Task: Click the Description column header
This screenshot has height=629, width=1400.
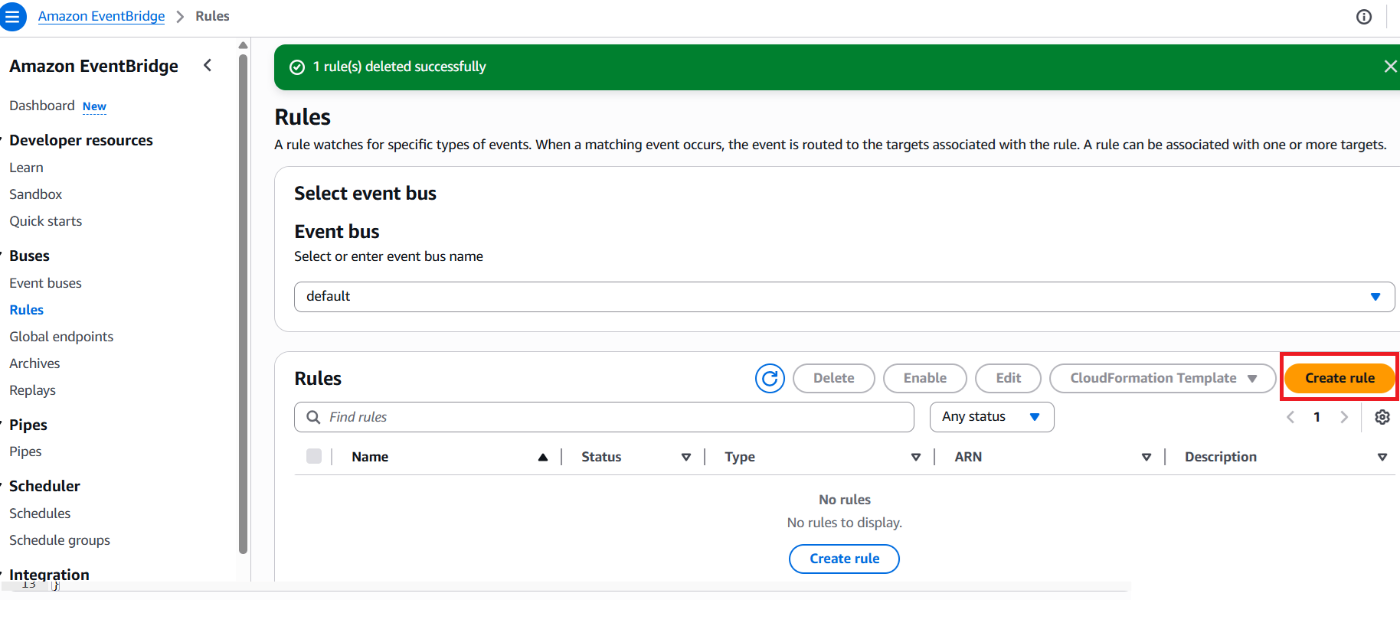Action: (x=1221, y=457)
